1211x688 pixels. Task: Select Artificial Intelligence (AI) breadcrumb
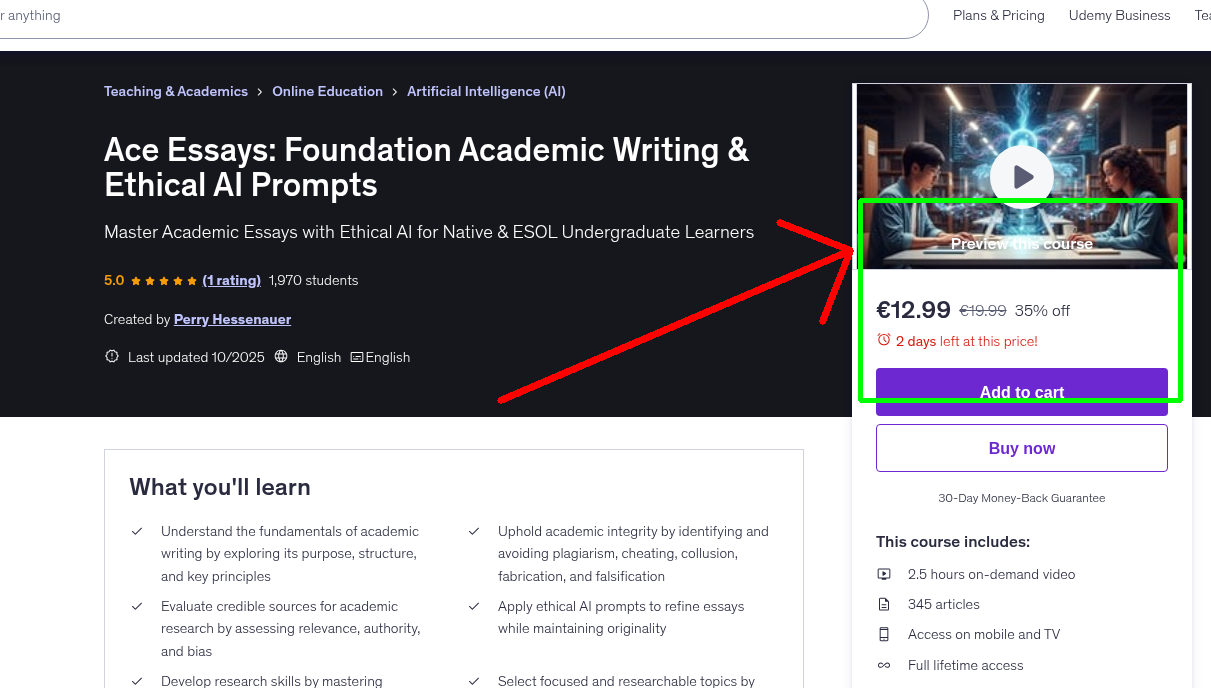tap(485, 91)
